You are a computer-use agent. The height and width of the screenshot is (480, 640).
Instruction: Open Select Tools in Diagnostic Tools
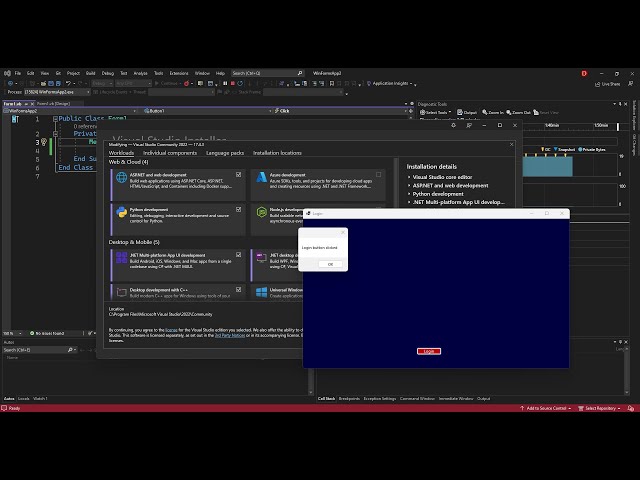436,112
